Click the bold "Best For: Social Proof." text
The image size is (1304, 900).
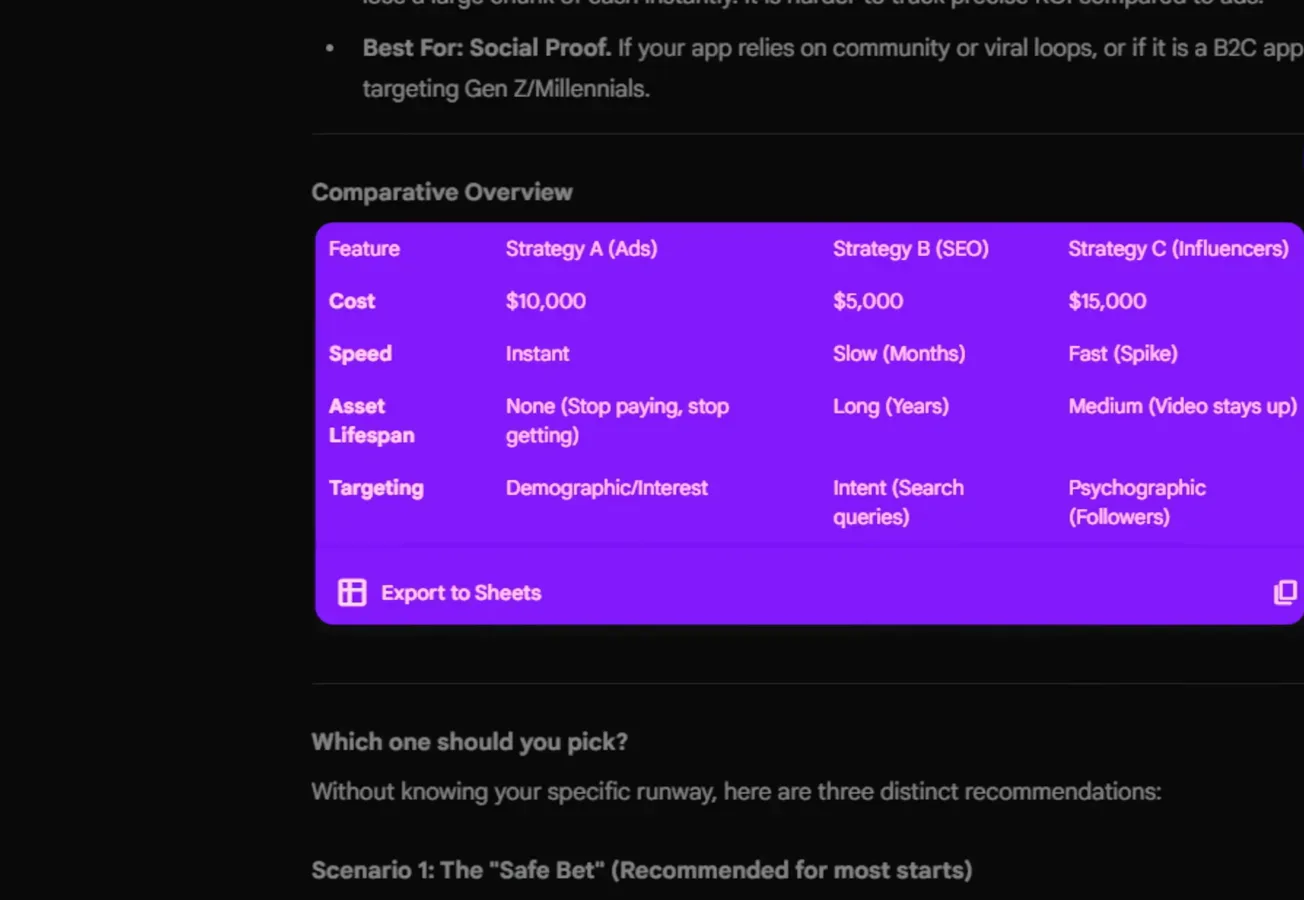coord(487,48)
